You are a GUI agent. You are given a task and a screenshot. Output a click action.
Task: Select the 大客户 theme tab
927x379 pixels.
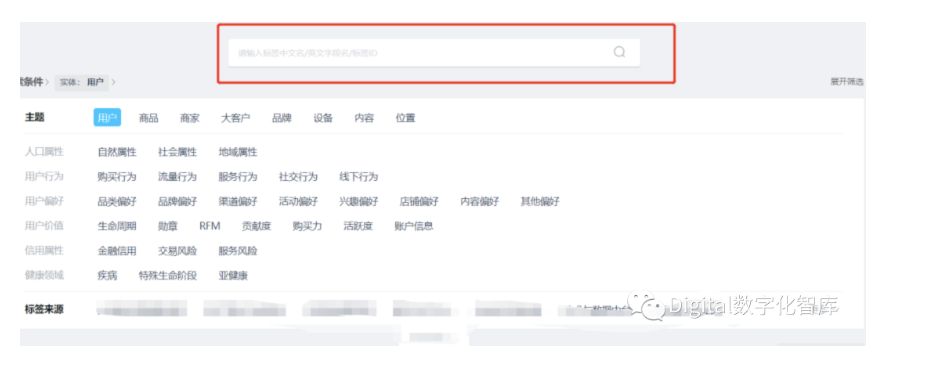235,118
